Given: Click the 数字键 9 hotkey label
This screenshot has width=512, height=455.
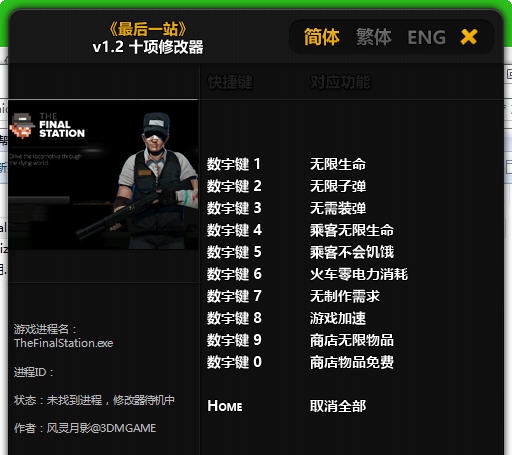Looking at the screenshot, I should [x=234, y=340].
